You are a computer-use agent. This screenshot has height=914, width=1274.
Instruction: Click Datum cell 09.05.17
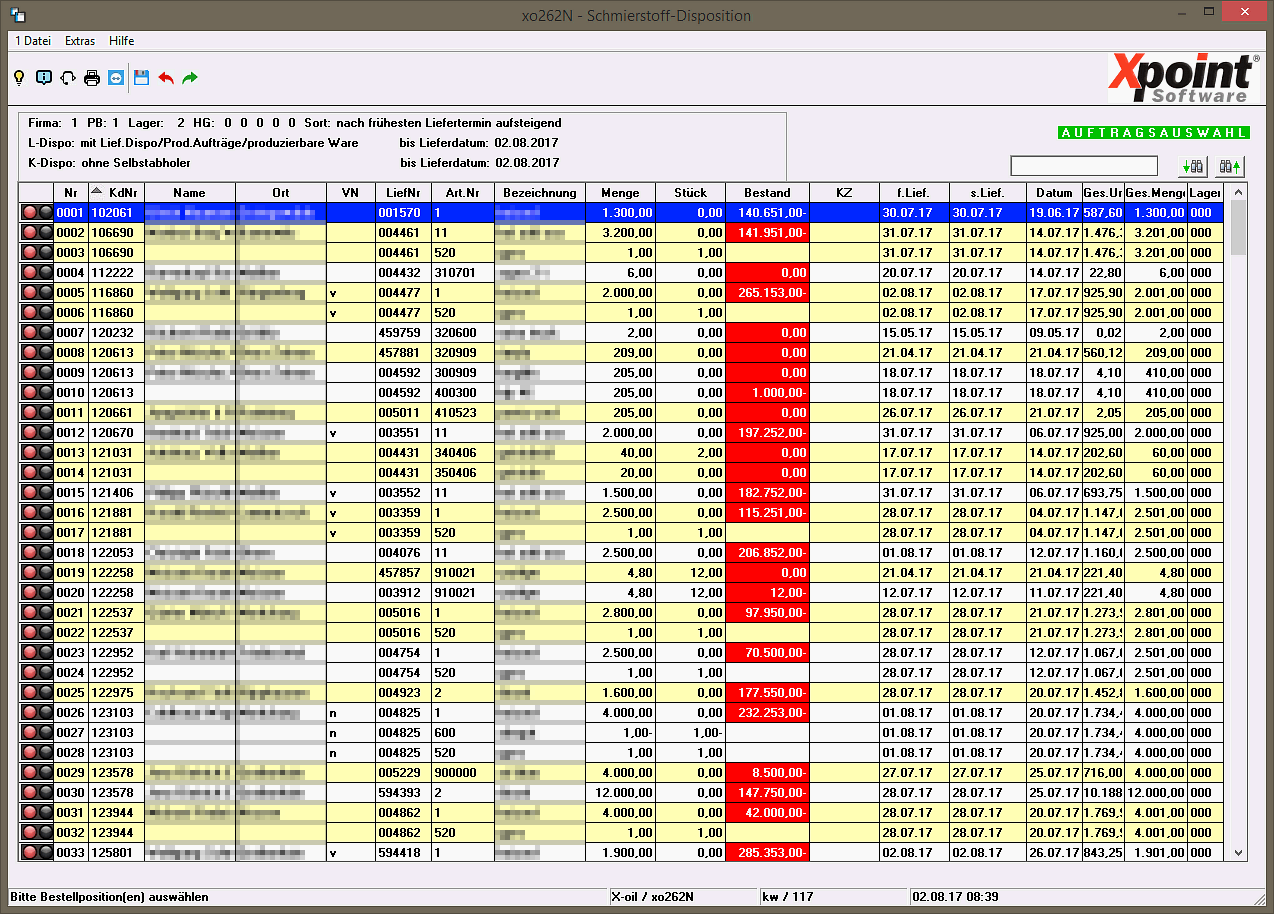(1054, 332)
